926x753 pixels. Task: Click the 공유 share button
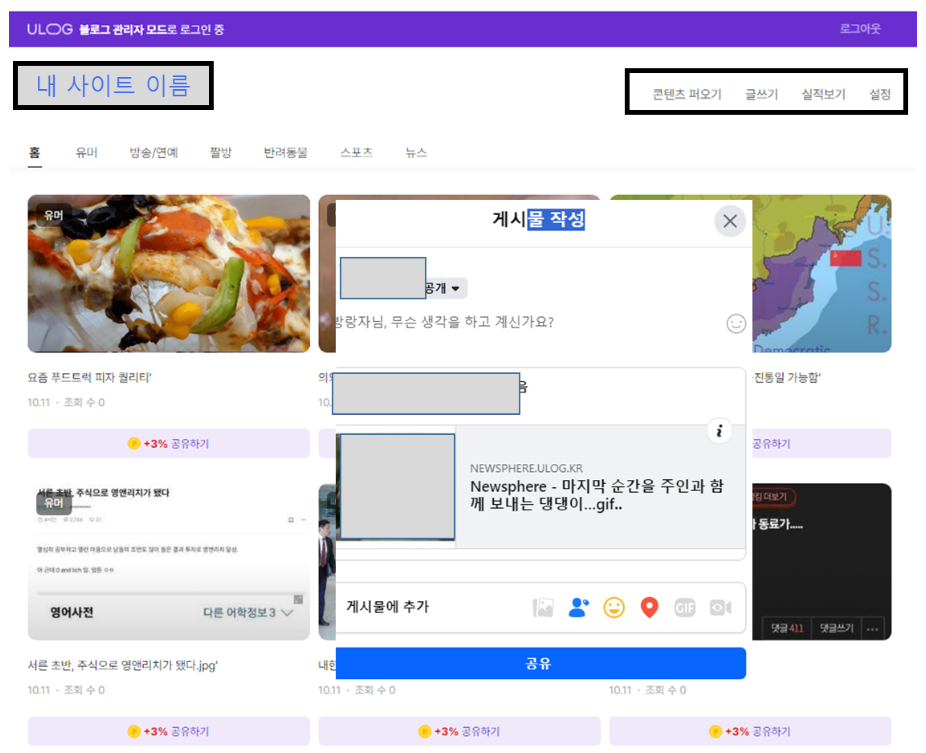click(541, 663)
